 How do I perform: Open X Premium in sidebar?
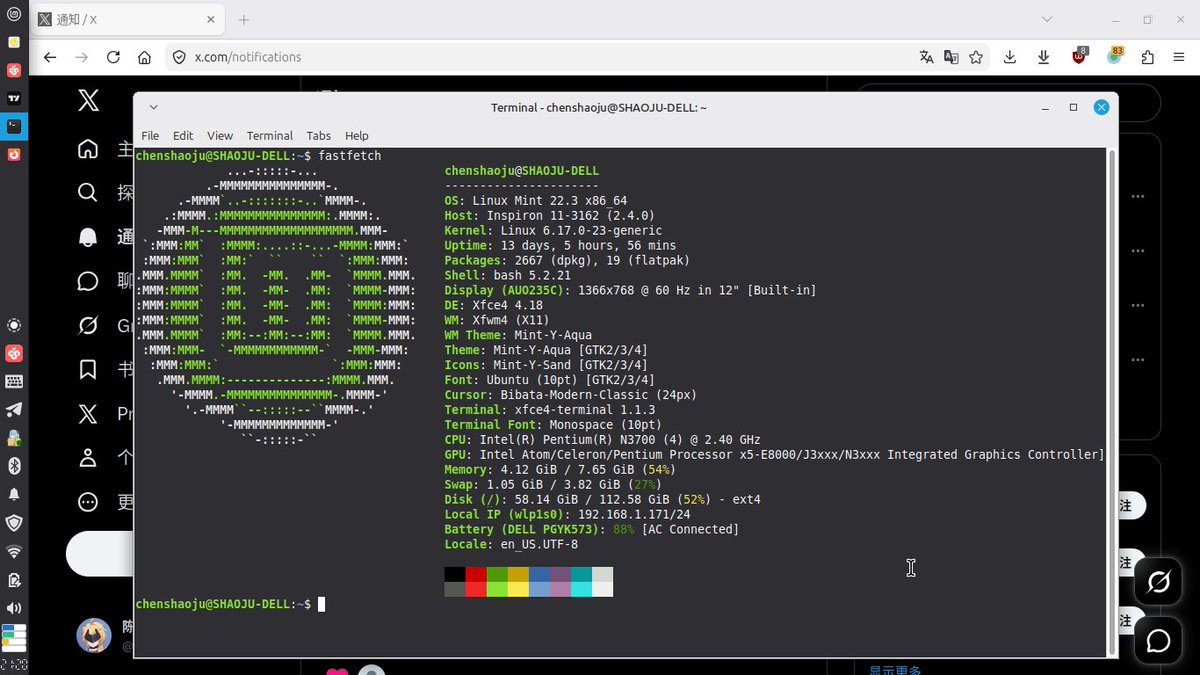coord(88,413)
